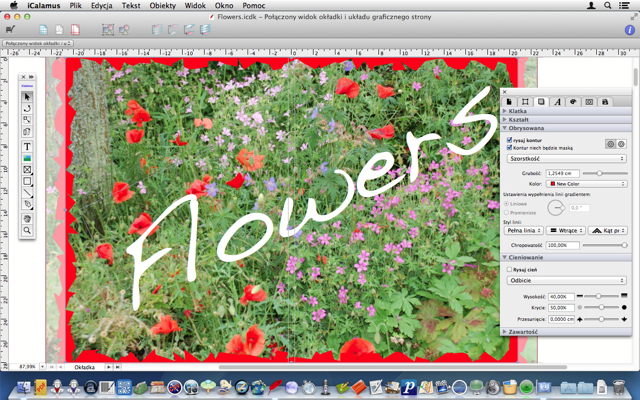Open the Trash in the Dock
The height and width of the screenshot is (400, 640).
(x=619, y=386)
